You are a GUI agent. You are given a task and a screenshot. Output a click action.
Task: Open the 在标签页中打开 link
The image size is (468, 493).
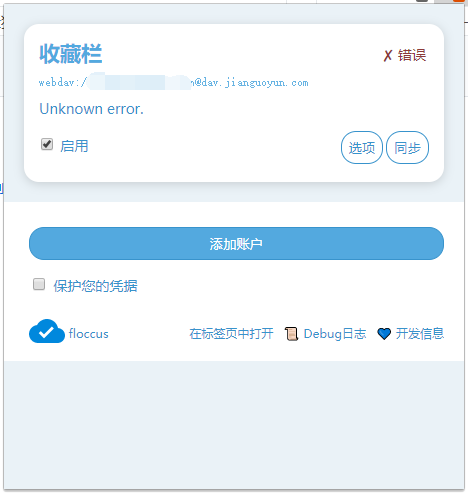point(231,334)
